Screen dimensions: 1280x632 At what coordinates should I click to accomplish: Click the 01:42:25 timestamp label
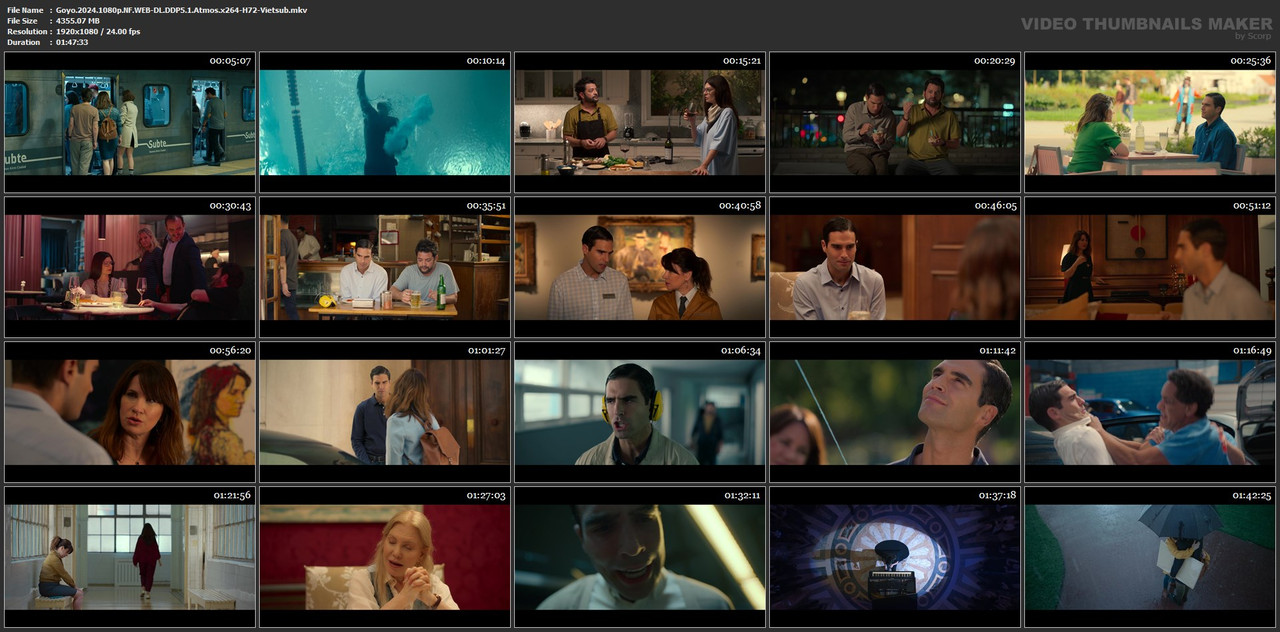tap(1251, 496)
